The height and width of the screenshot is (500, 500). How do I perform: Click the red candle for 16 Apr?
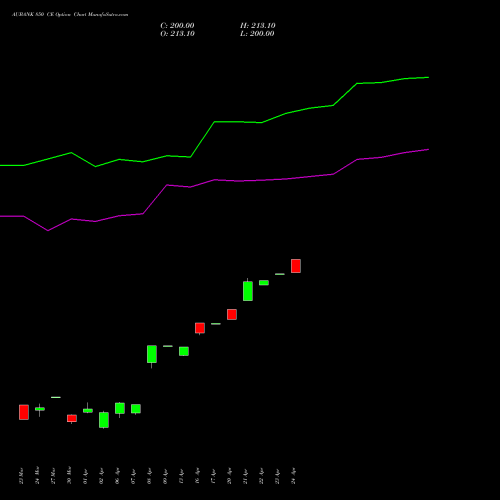[200, 328]
